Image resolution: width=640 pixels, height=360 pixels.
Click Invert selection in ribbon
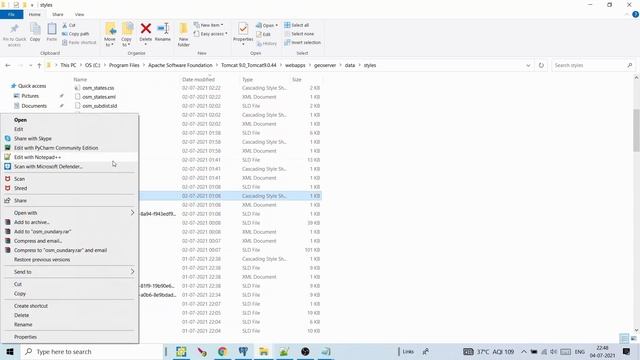[303, 42]
